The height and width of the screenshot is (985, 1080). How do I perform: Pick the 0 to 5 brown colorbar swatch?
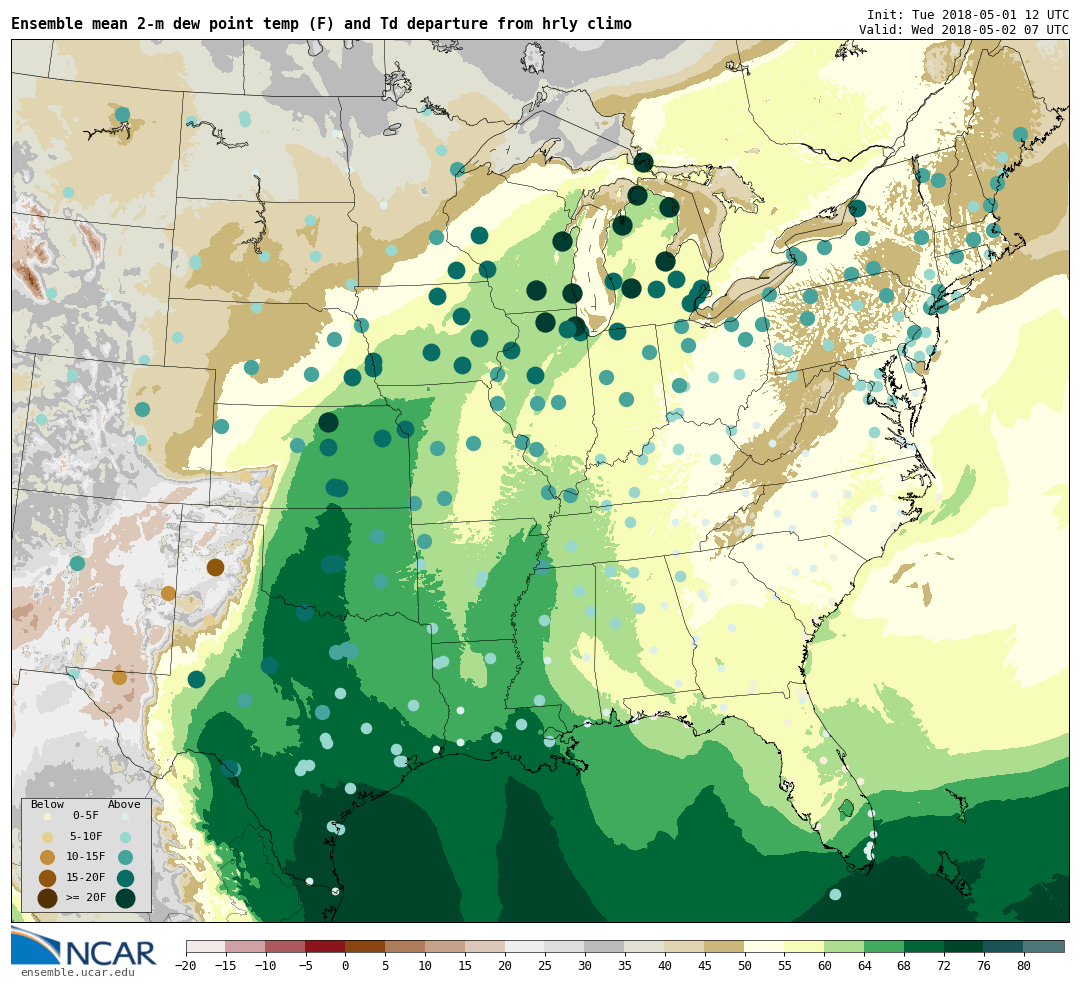(x=366, y=947)
